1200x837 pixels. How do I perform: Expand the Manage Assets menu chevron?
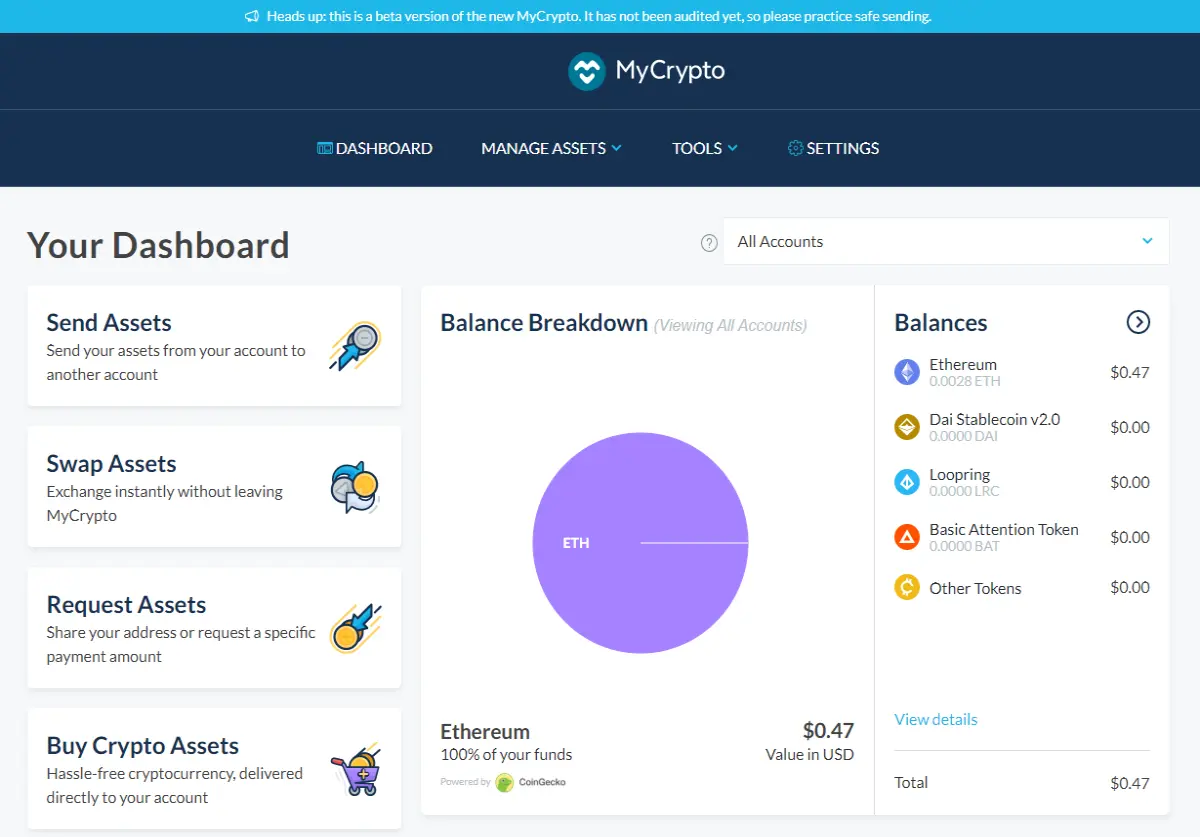(x=616, y=148)
